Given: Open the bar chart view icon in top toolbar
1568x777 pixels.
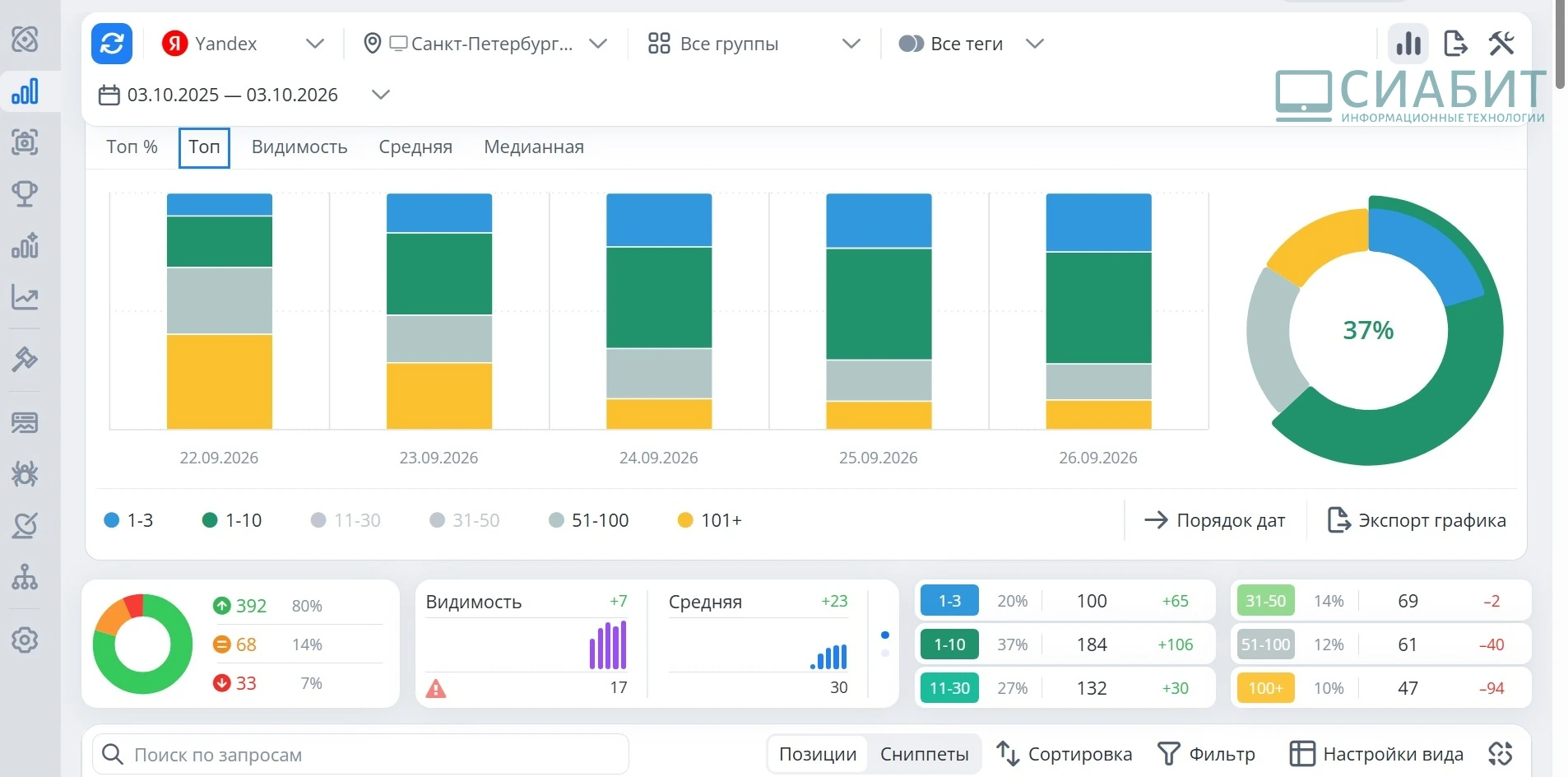Looking at the screenshot, I should point(1408,44).
